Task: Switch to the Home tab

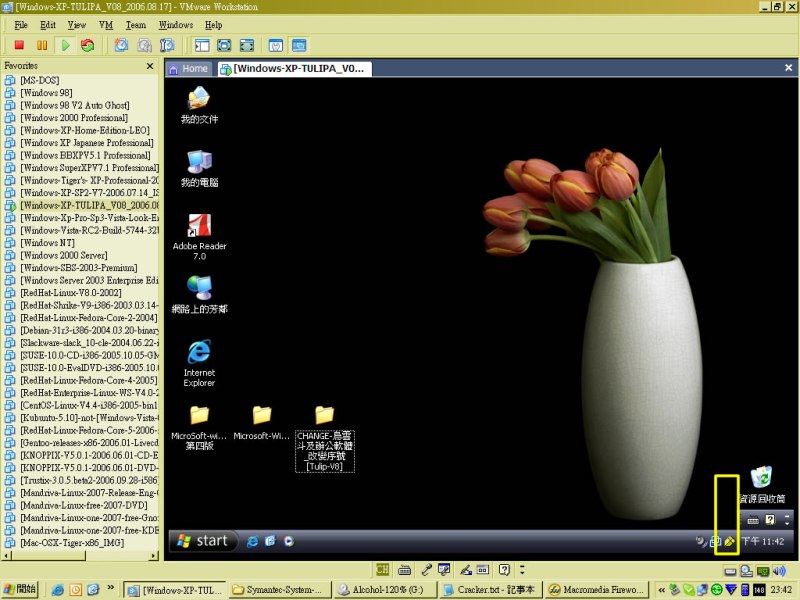Action: coord(188,68)
